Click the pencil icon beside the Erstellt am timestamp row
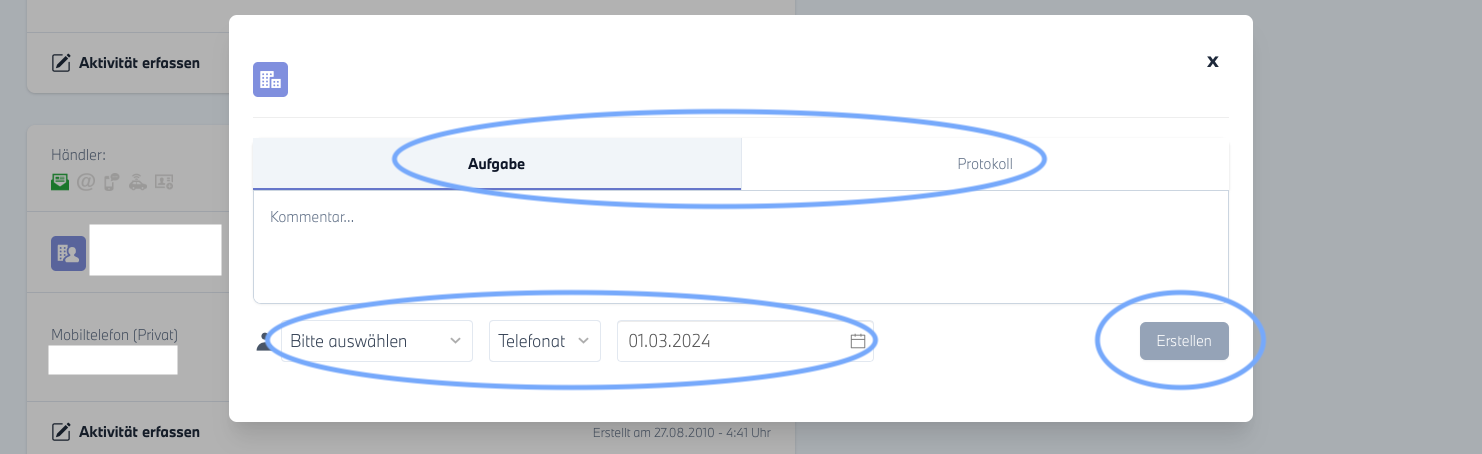Image resolution: width=1482 pixels, height=454 pixels. point(61,432)
